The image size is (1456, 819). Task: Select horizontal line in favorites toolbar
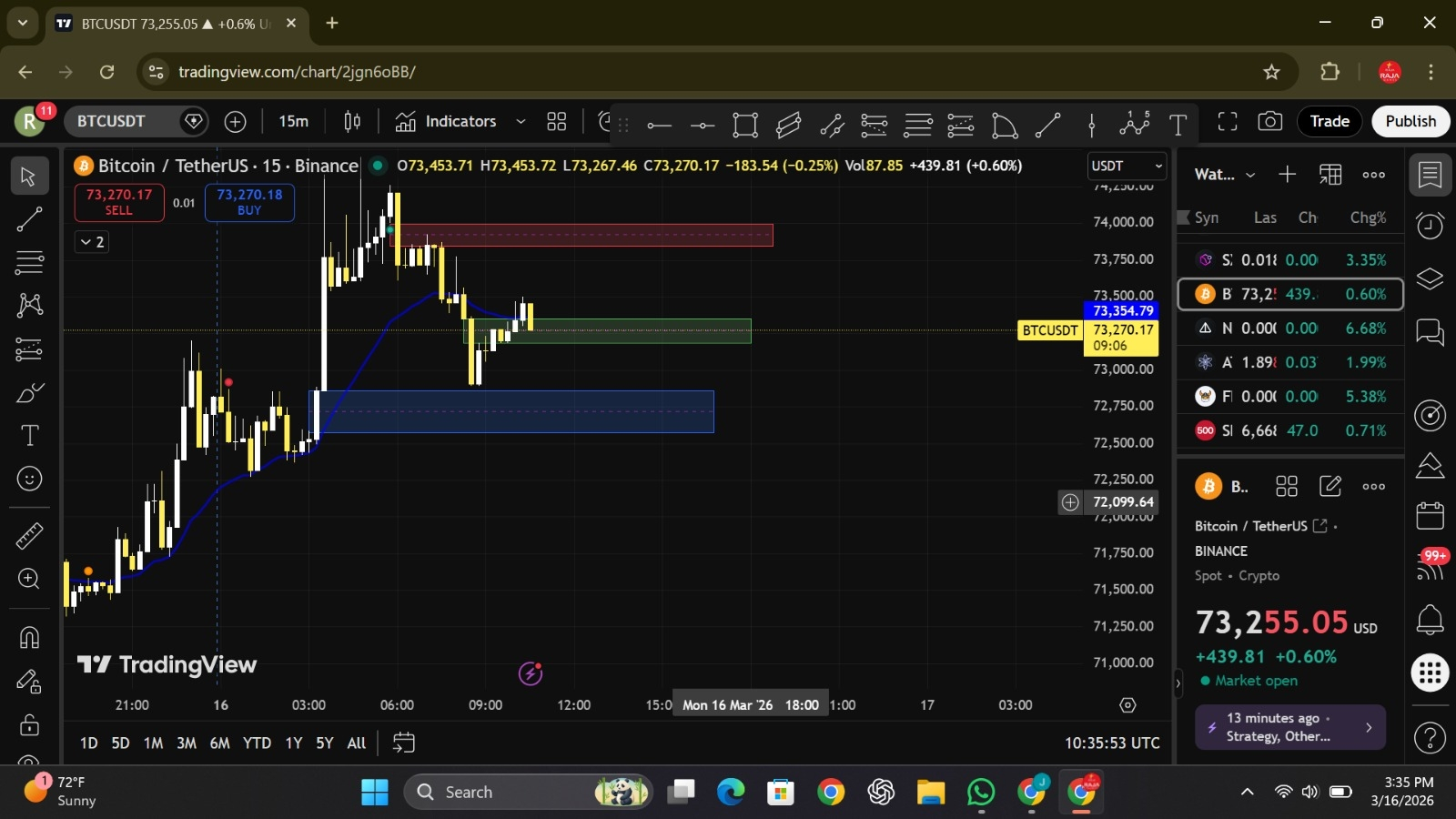tap(659, 125)
